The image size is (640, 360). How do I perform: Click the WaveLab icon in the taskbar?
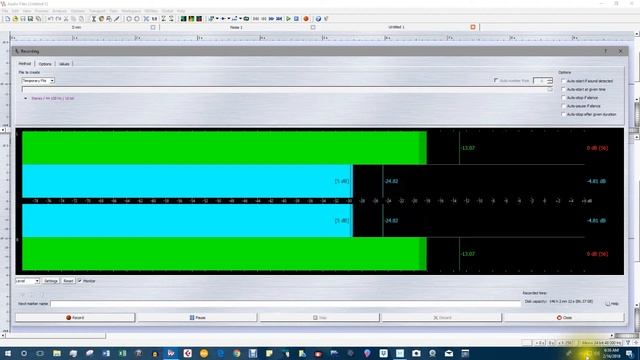171,353
